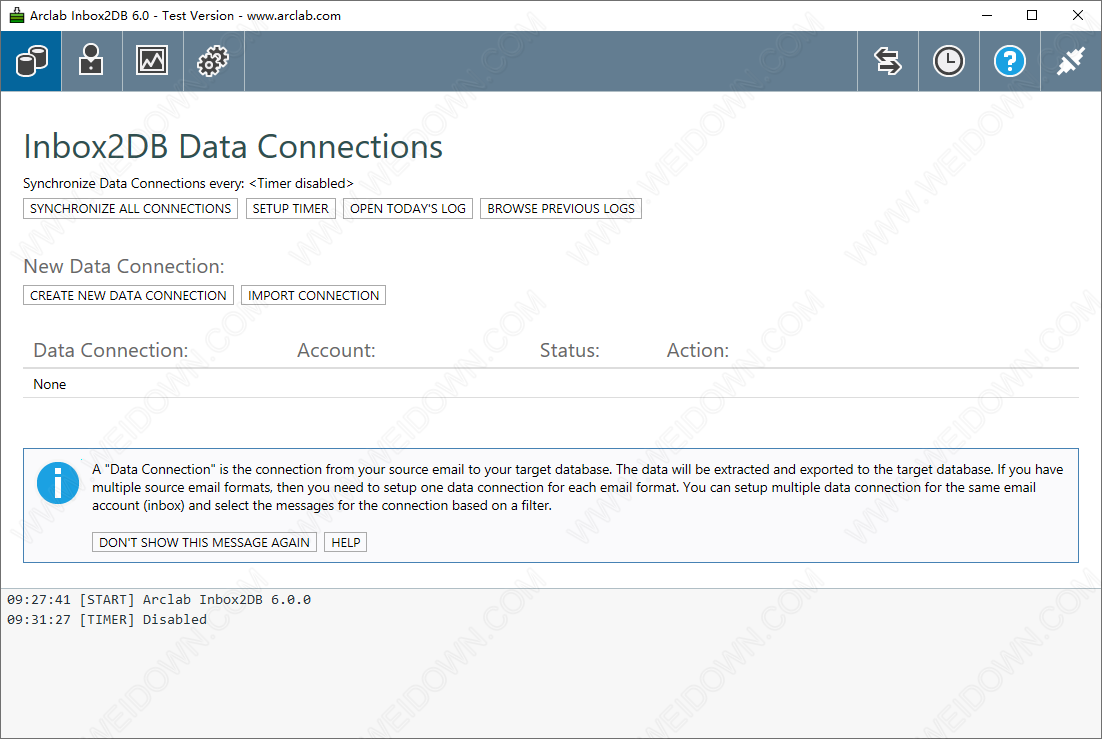Browse previous logs
This screenshot has width=1102, height=739.
[561, 209]
